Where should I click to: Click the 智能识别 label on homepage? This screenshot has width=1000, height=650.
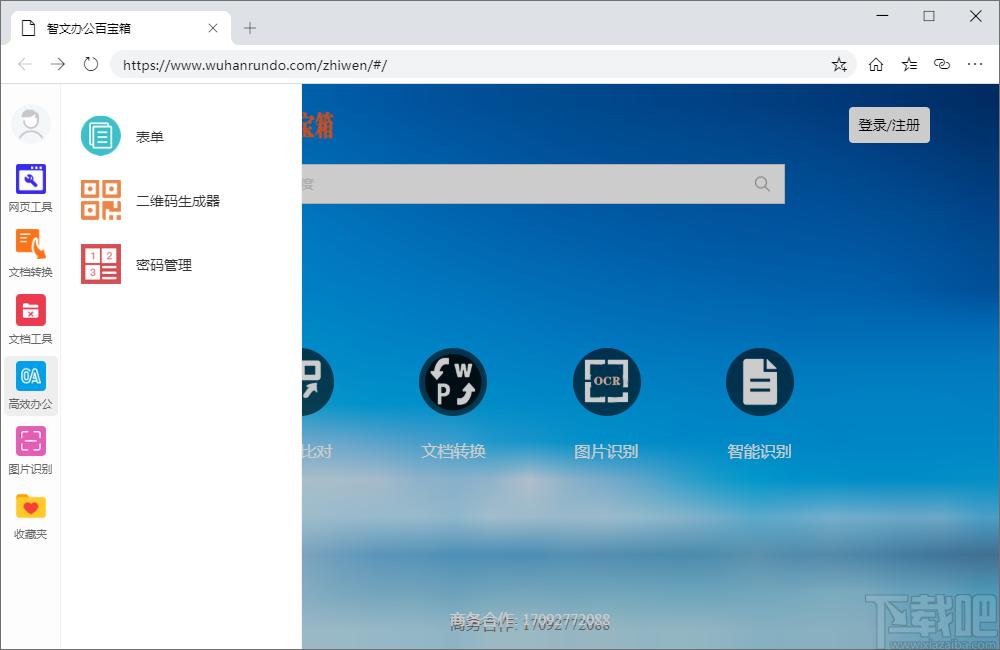click(x=760, y=452)
